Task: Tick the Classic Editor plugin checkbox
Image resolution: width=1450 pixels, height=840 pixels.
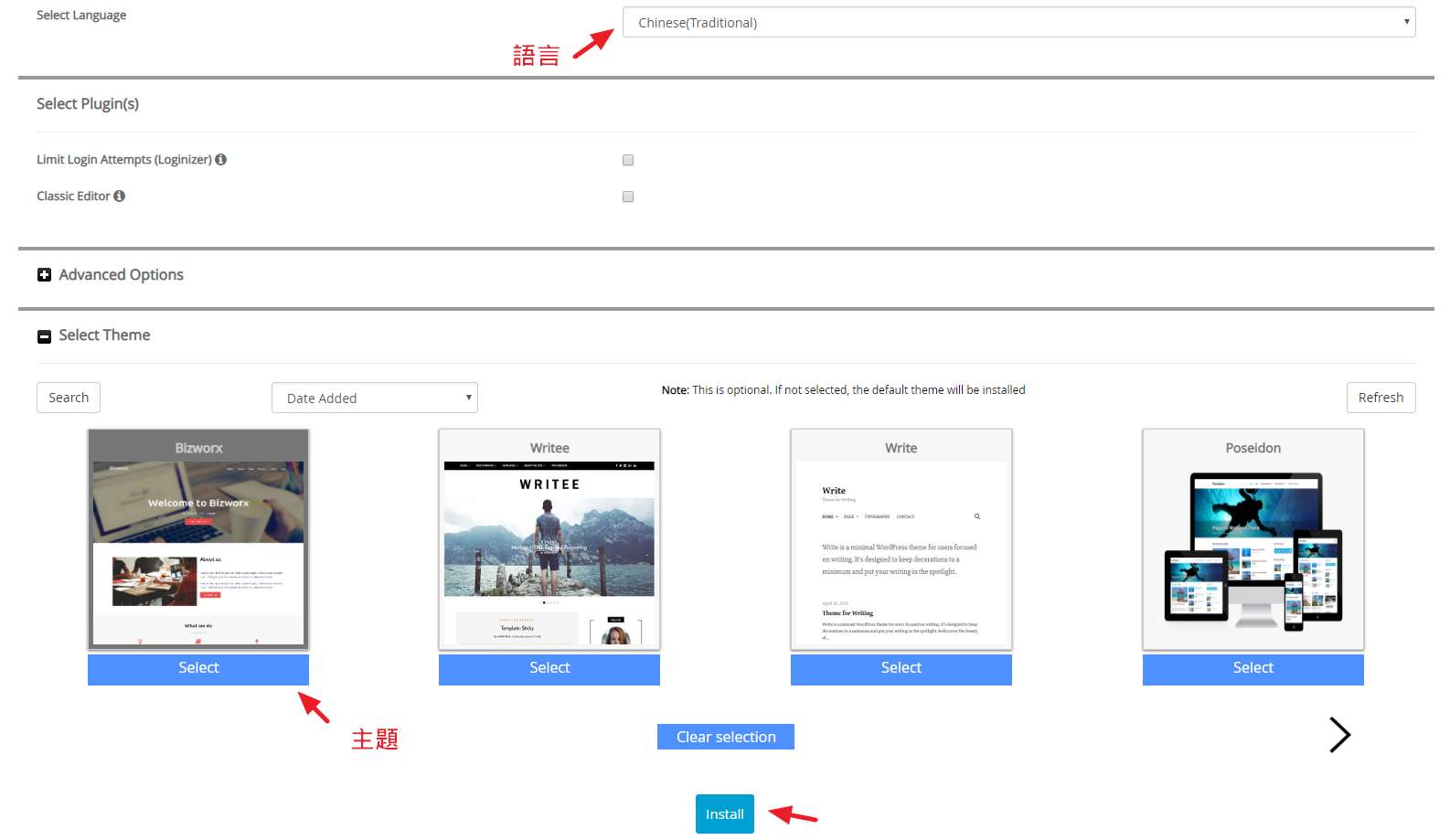Action: pos(628,197)
